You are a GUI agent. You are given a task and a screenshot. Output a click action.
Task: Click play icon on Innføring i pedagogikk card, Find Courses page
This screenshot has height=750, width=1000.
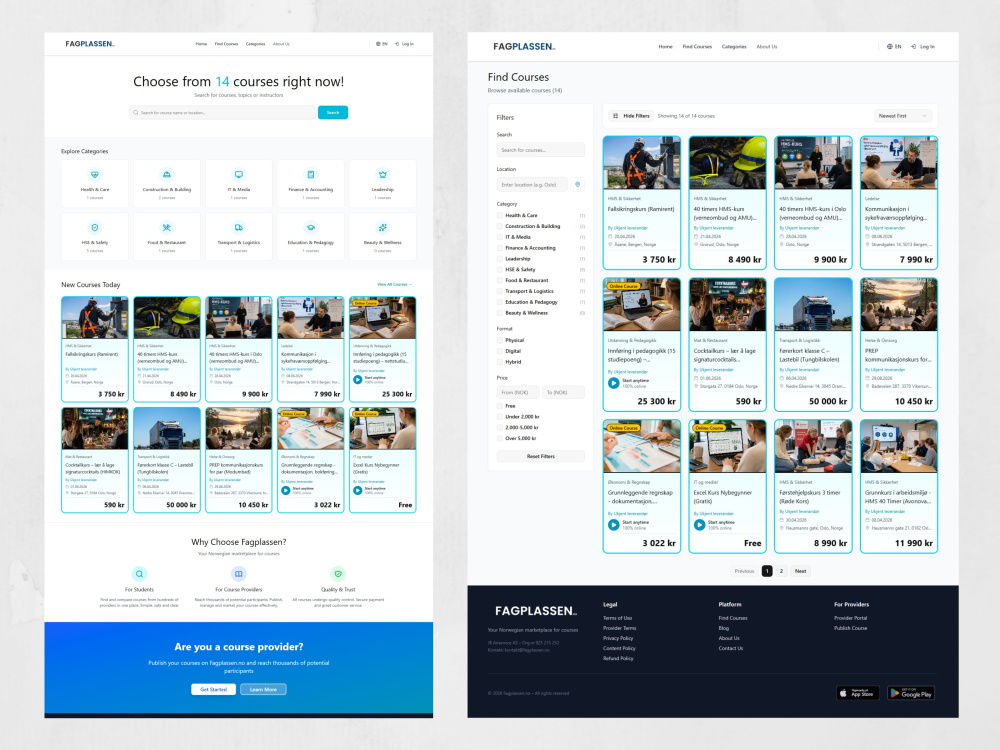click(x=614, y=383)
